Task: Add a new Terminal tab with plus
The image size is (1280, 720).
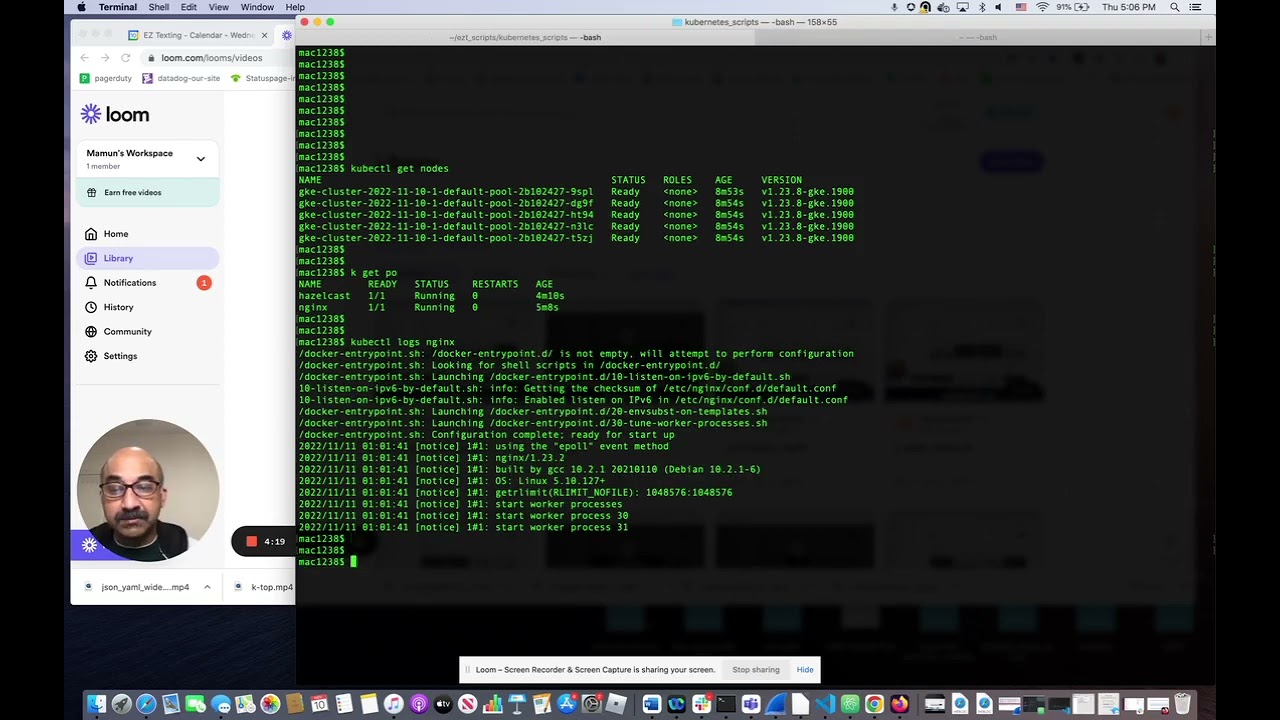Action: 1208,38
